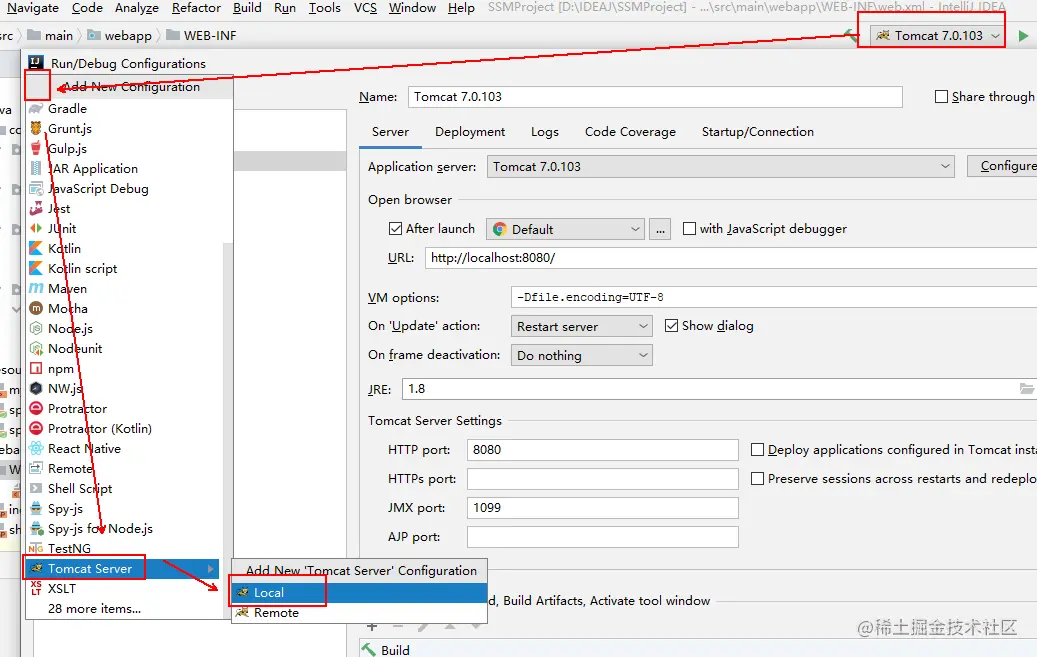Choose Remote Tomcat Server configuration
This screenshot has height=657, width=1037.
(359, 613)
